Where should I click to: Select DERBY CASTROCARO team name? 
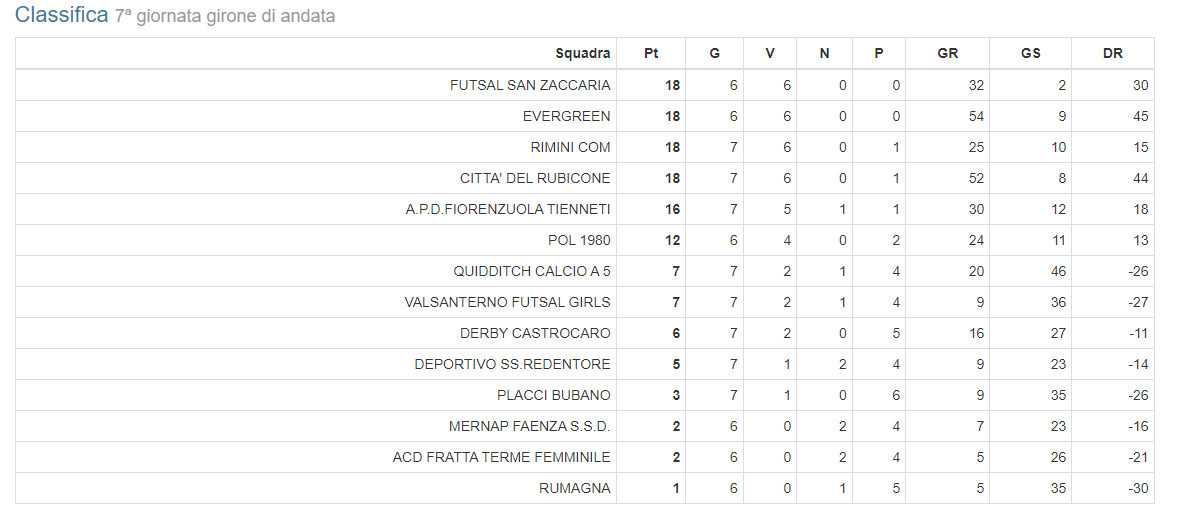[536, 333]
